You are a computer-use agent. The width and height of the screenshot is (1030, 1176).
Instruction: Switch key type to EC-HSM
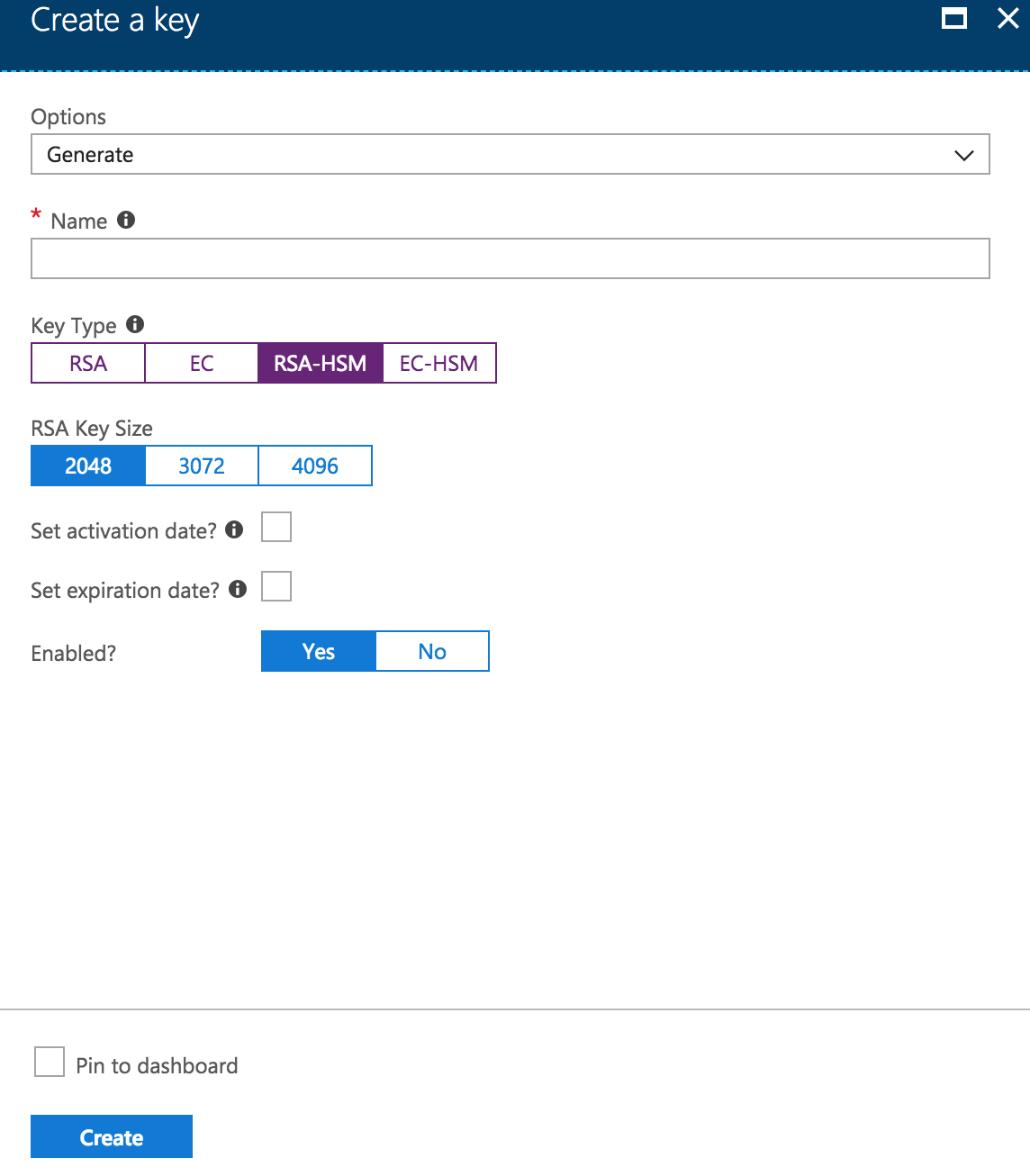tap(439, 363)
